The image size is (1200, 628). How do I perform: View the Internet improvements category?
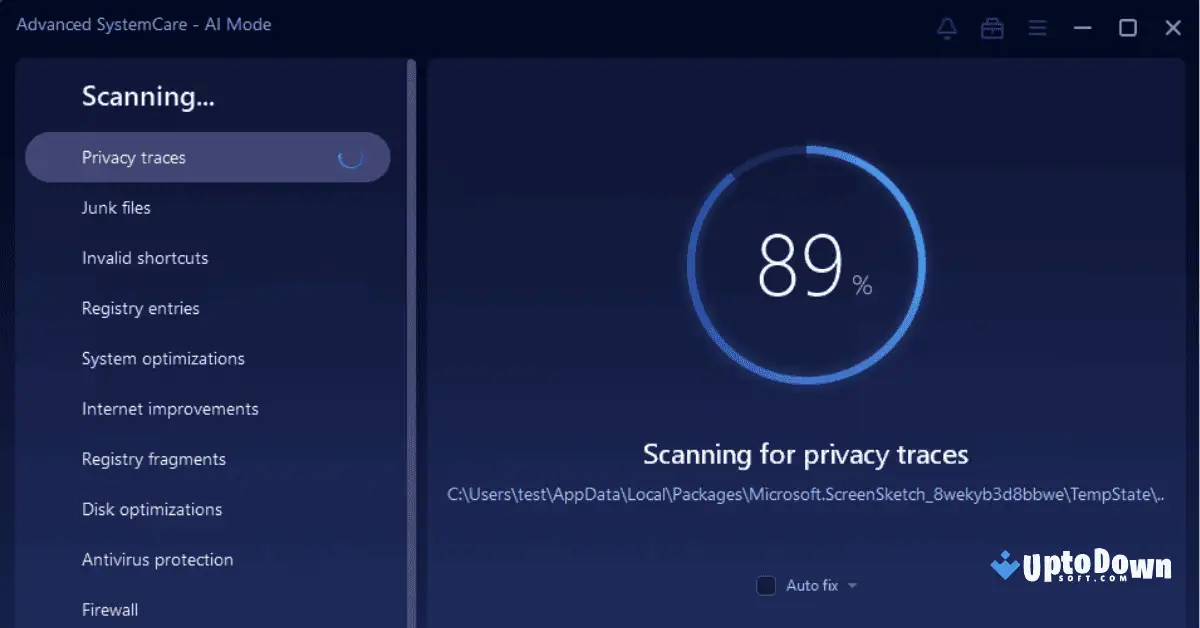pos(170,408)
